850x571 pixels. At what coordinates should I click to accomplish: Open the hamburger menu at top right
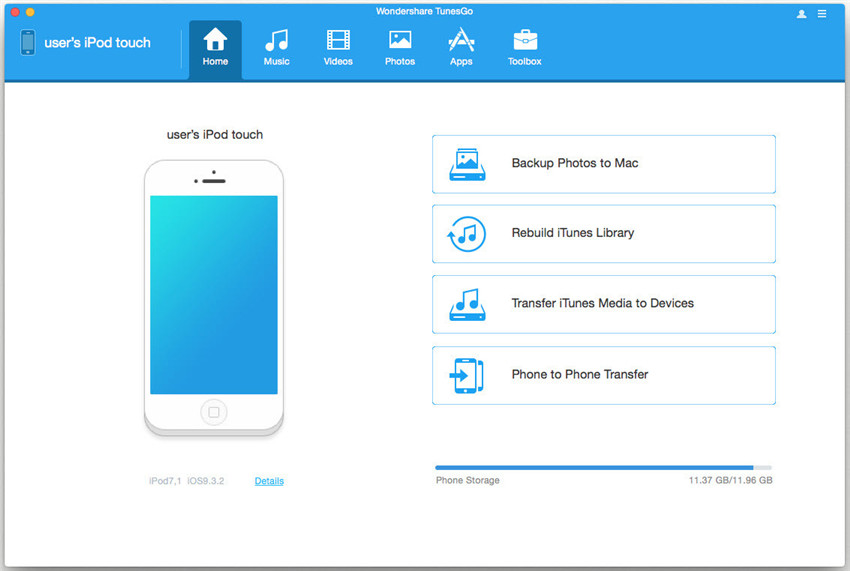pyautogui.click(x=822, y=14)
